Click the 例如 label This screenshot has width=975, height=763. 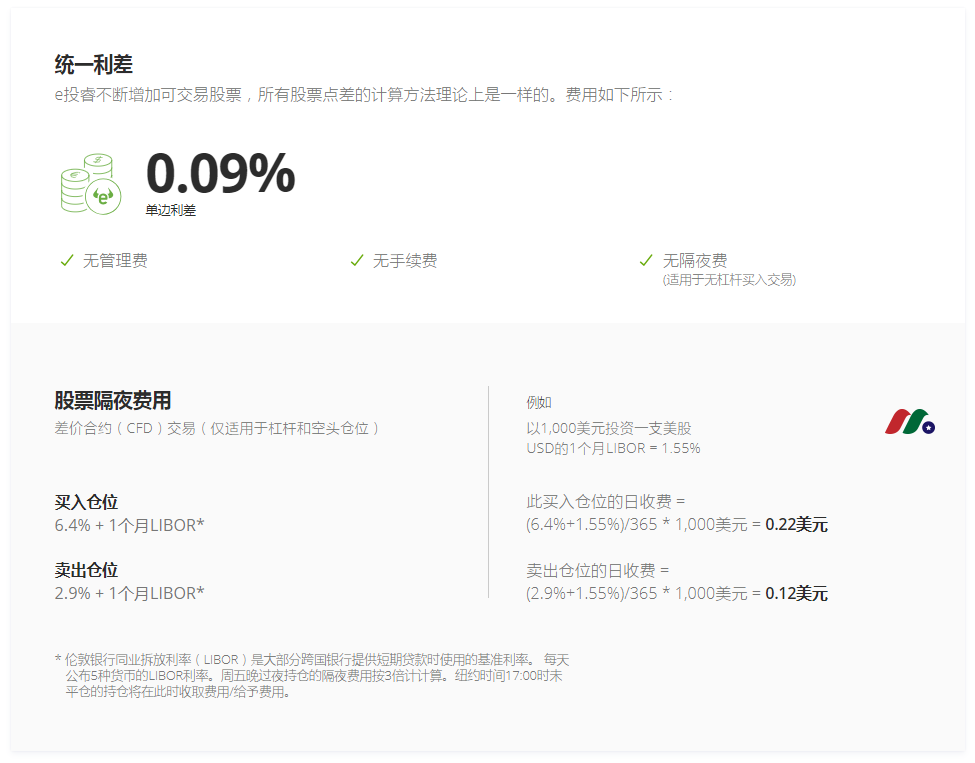pos(538,402)
